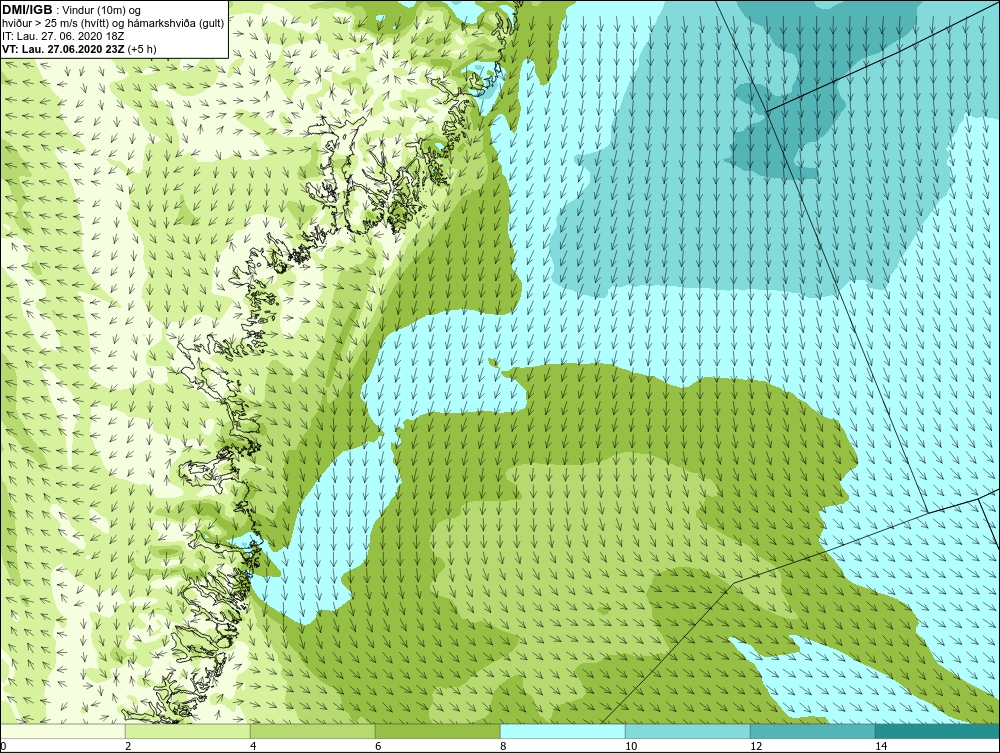Select the 0–2 m/s palest legend swatch
1000x753 pixels.
62,731
